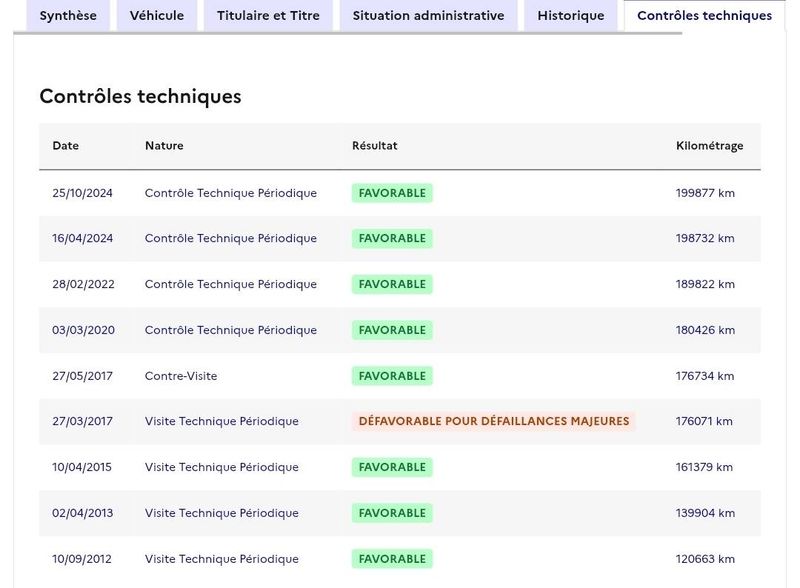Click the 176071 km mileage value
This screenshot has width=800, height=588.
coord(704,422)
